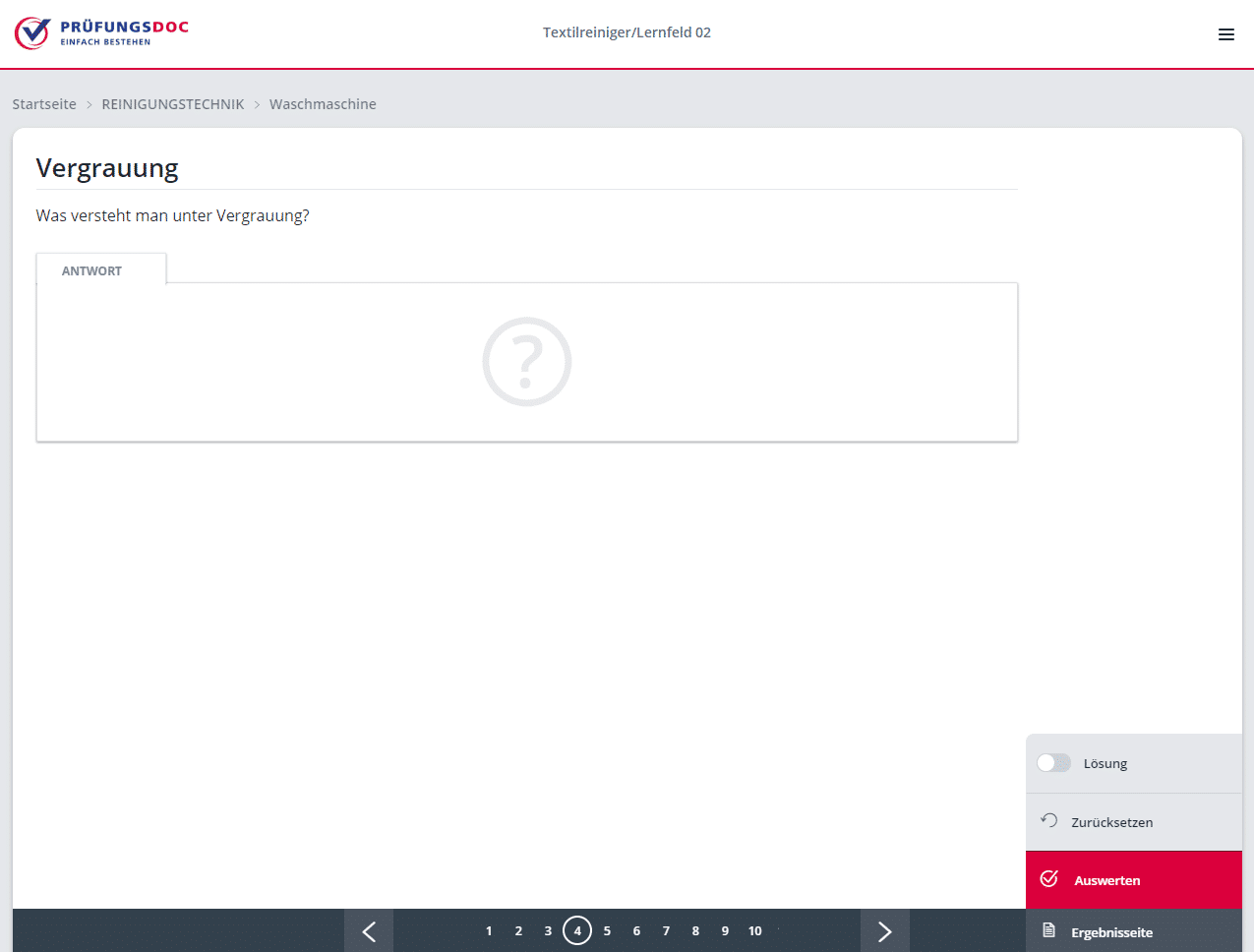This screenshot has width=1254, height=952.
Task: Navigate to REINIGUNGSTECHNIK breadcrumb
Action: point(173,104)
